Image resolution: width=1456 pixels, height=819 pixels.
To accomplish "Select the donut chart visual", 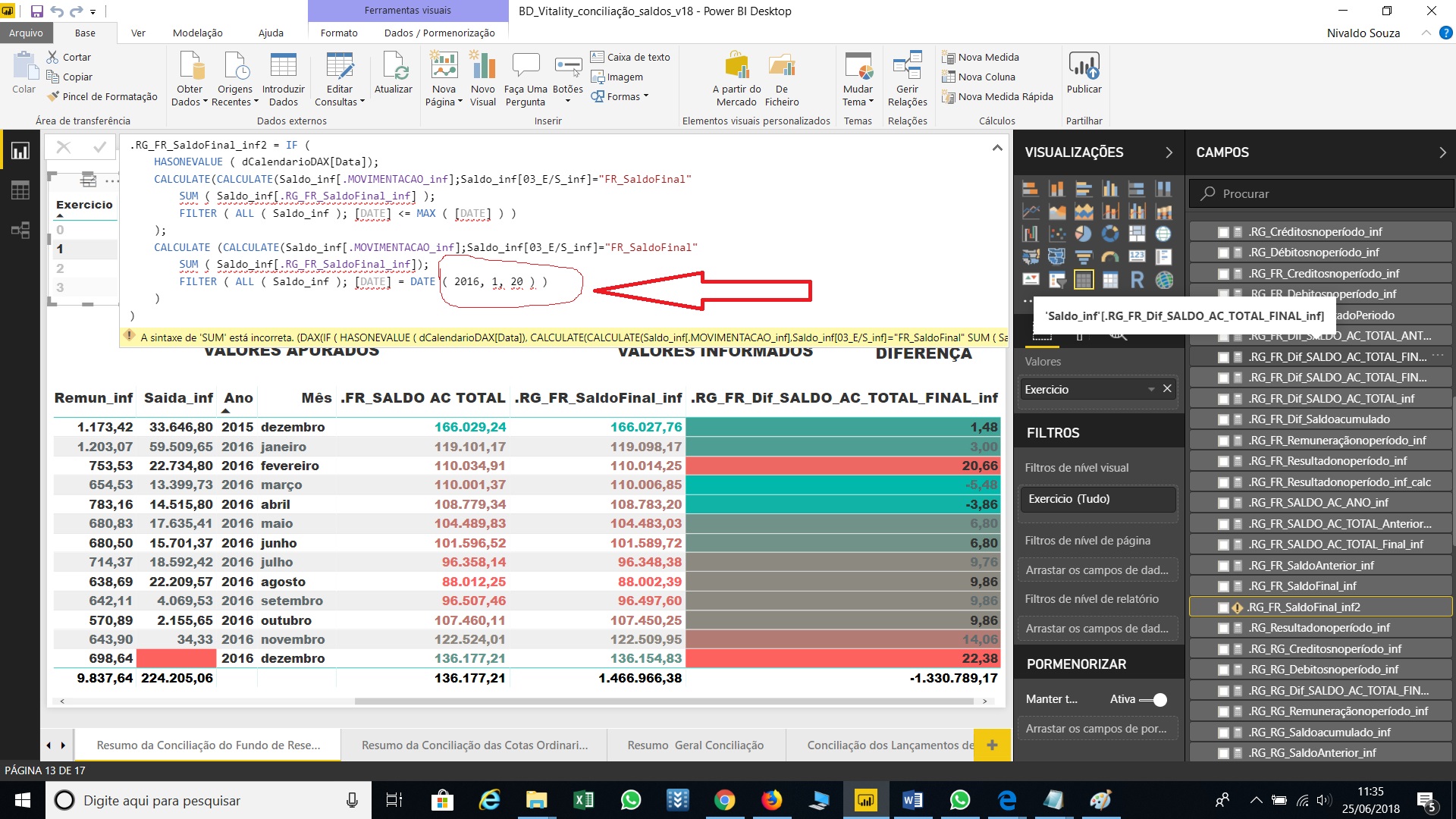I will (x=1110, y=234).
